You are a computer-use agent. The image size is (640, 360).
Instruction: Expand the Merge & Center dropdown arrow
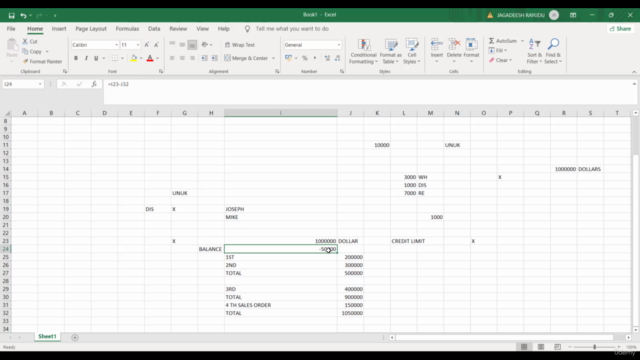tap(273, 58)
